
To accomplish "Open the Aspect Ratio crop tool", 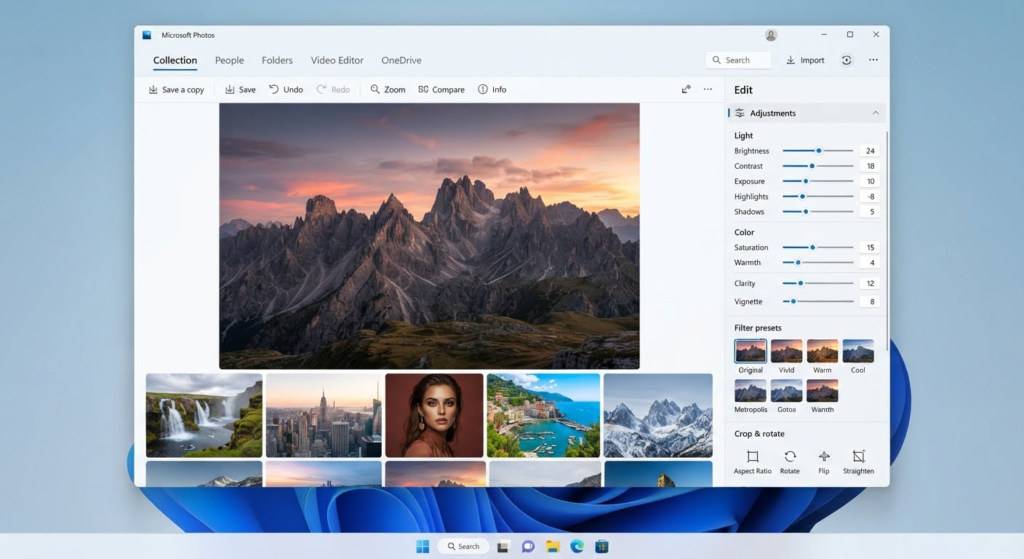I will point(752,462).
